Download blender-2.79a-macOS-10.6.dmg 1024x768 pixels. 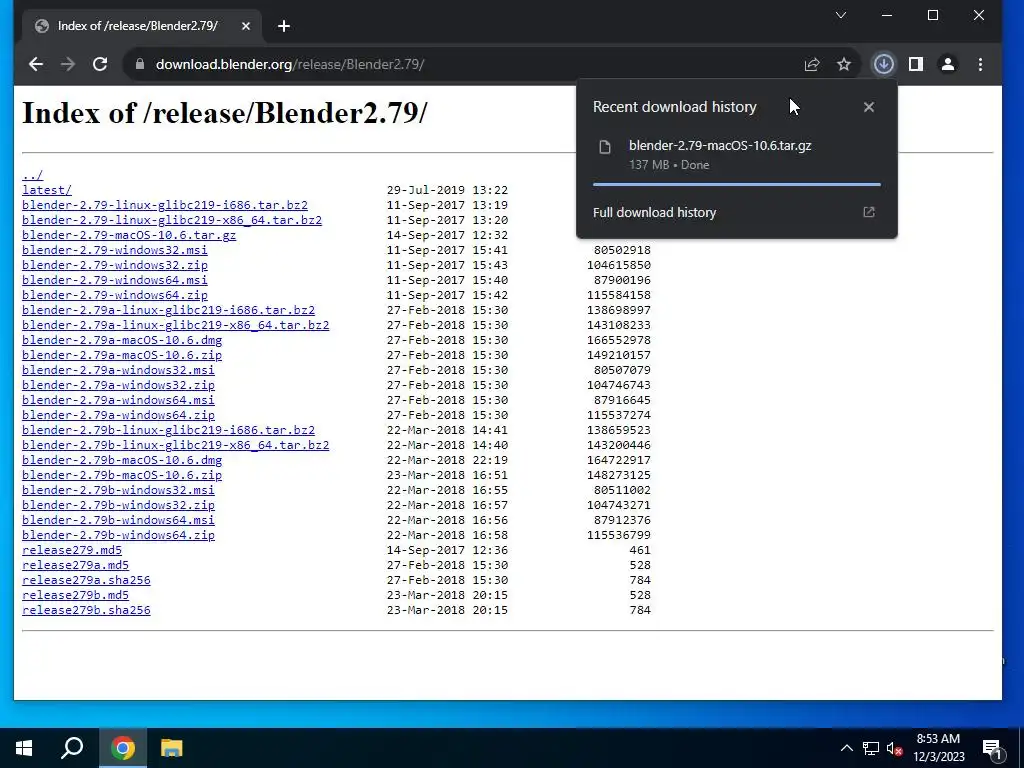tap(121, 340)
